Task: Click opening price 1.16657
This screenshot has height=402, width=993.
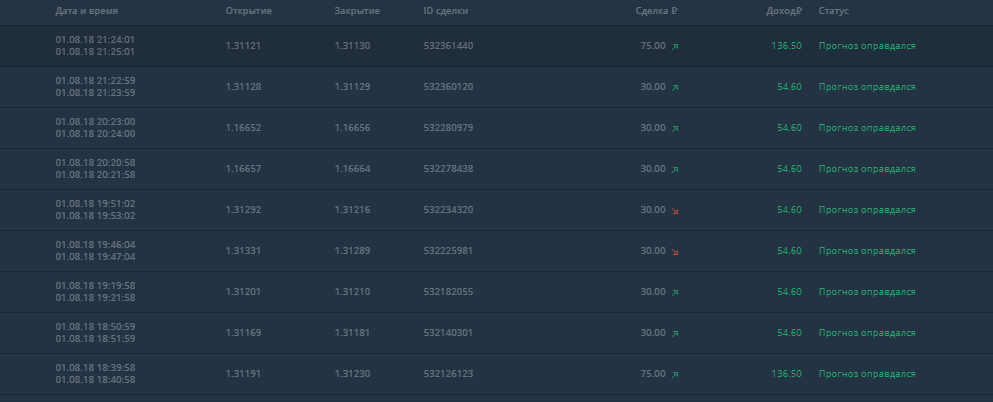Action: point(243,168)
